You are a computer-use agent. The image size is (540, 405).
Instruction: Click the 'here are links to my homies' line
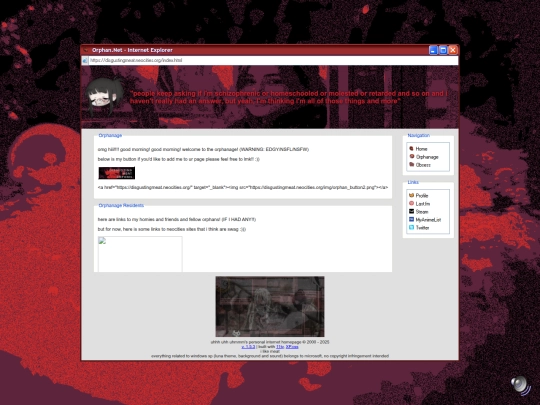[x=177, y=219]
